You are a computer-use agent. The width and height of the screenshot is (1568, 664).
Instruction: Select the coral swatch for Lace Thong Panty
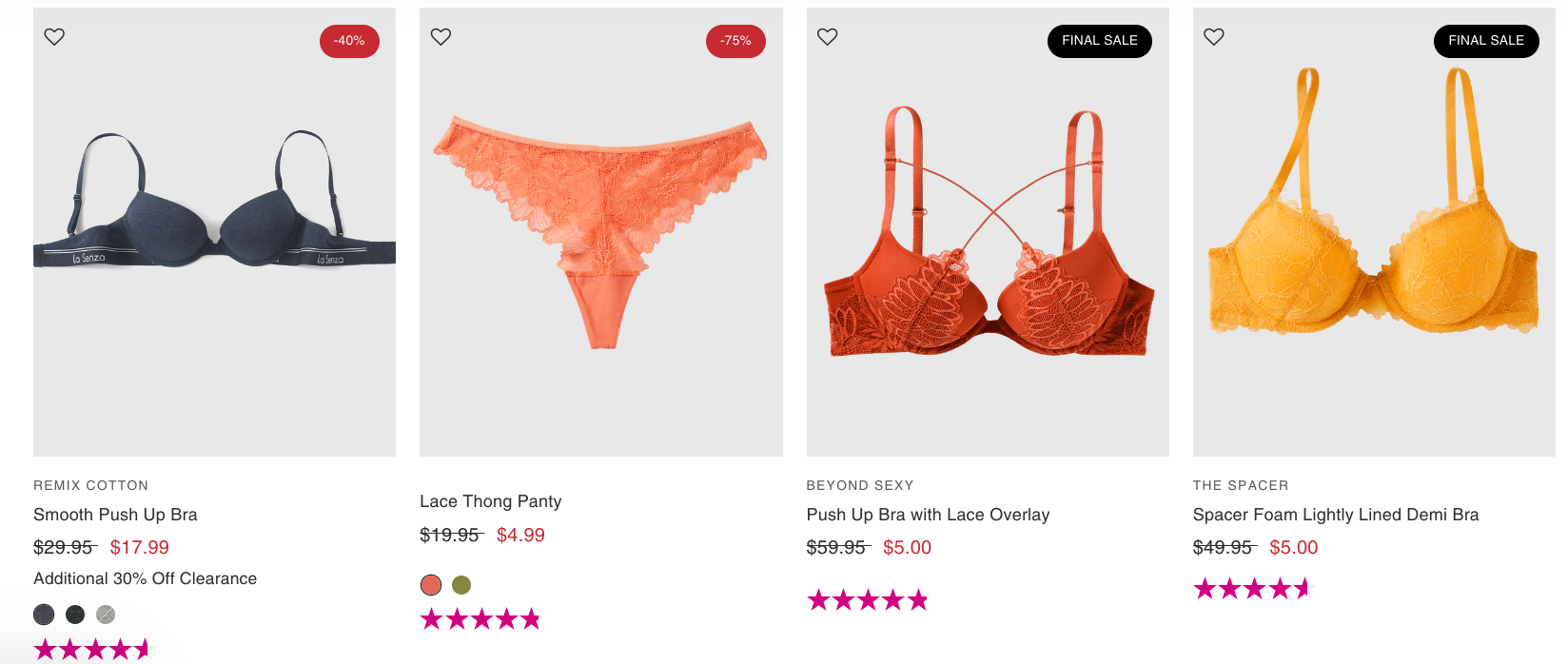tap(431, 585)
